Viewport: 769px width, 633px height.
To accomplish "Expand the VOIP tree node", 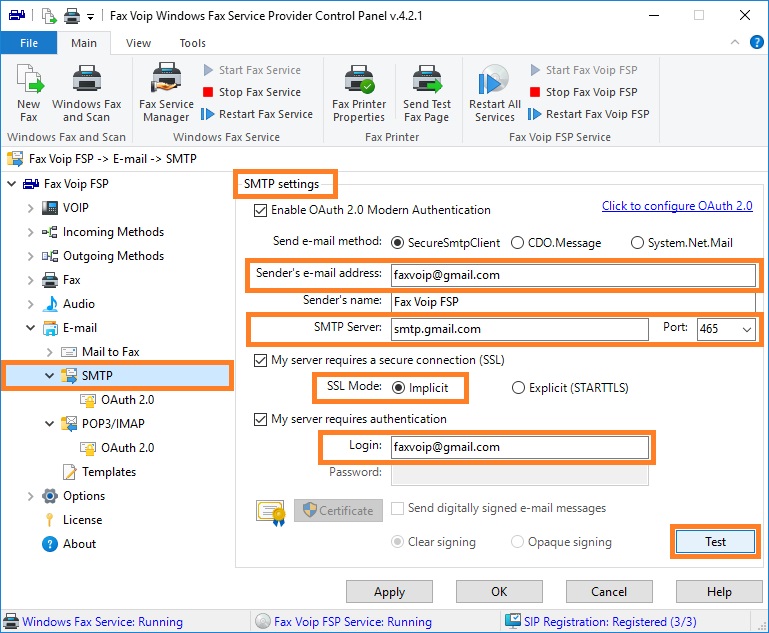I will point(30,208).
